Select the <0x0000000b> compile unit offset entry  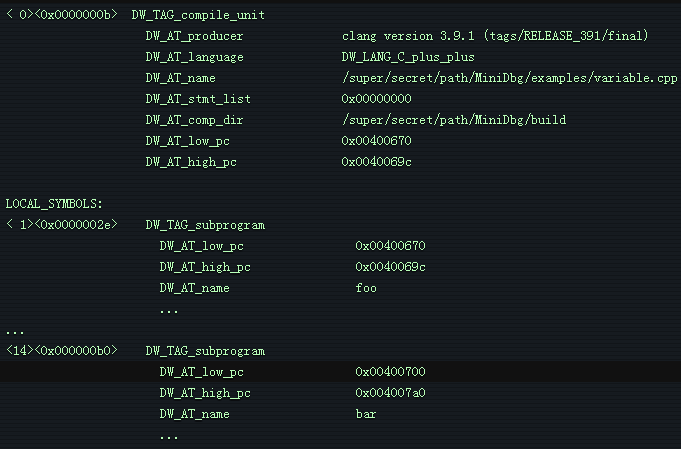76,15
